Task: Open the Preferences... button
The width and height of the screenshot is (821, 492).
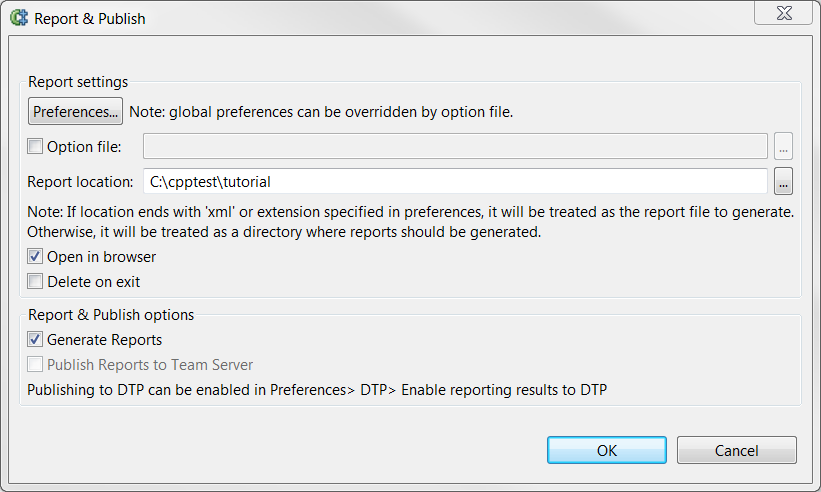Action: coord(75,111)
